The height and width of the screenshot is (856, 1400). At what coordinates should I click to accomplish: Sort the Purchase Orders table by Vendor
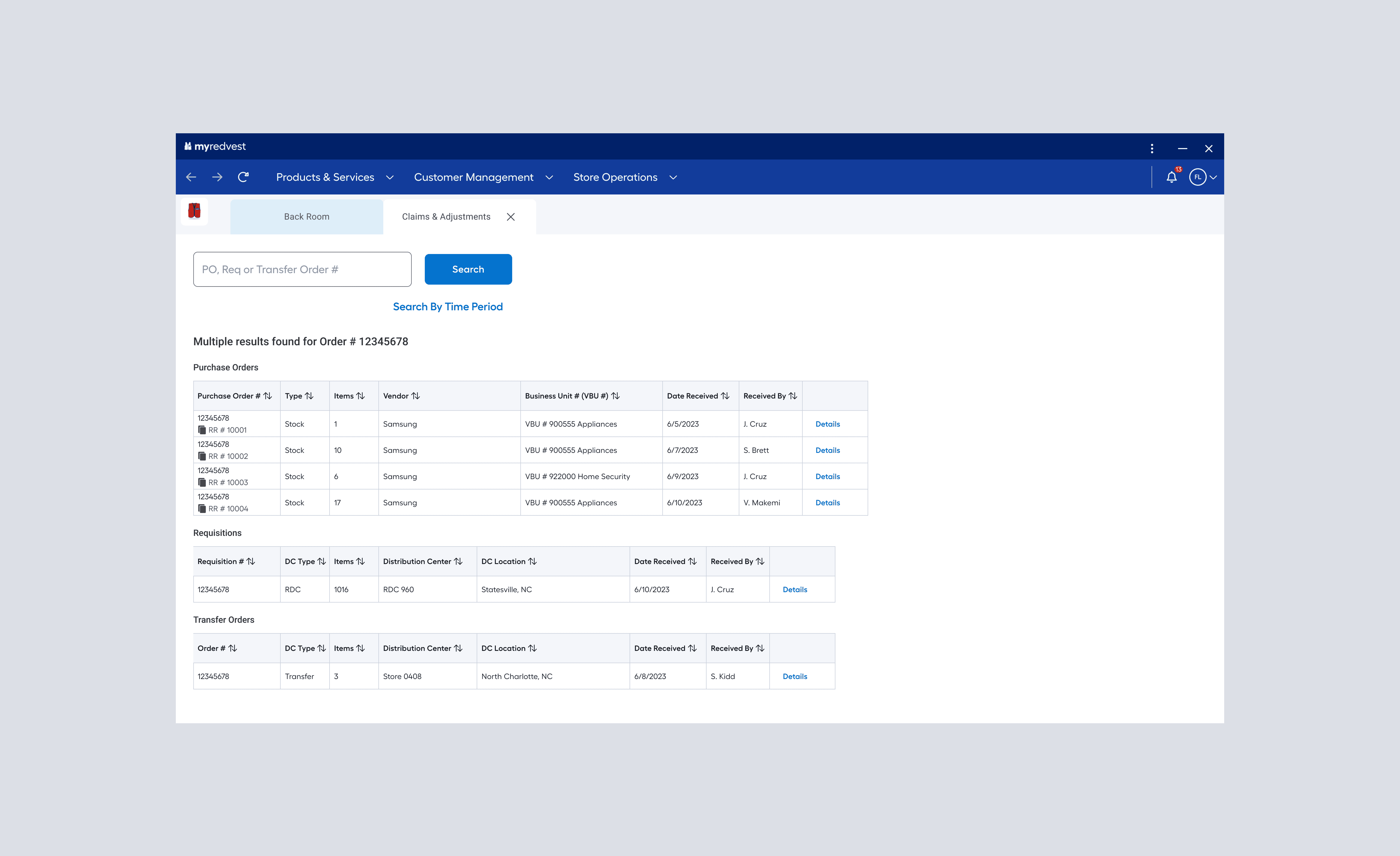[x=415, y=396]
